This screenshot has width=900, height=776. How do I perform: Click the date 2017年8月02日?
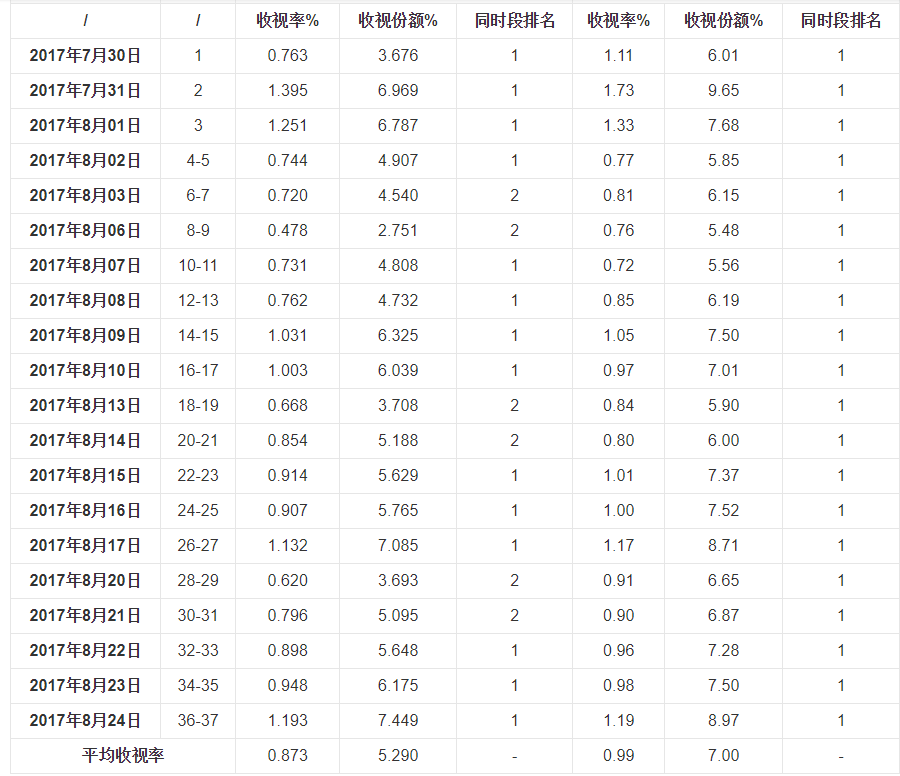(x=85, y=161)
